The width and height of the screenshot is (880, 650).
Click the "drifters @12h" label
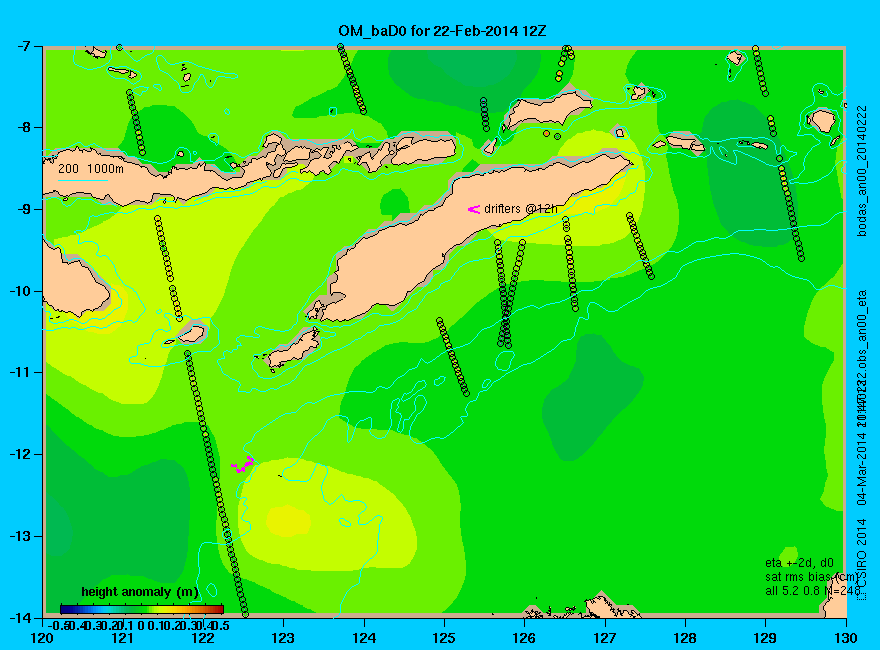point(521,209)
